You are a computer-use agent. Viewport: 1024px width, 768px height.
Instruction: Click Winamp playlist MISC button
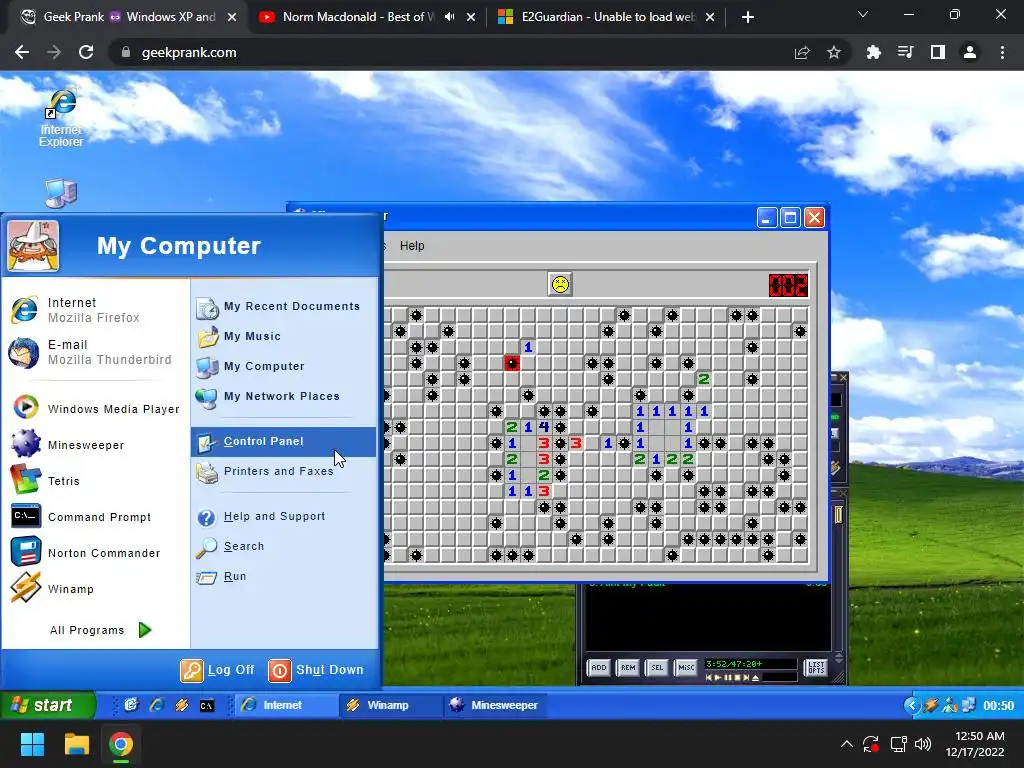(x=686, y=667)
